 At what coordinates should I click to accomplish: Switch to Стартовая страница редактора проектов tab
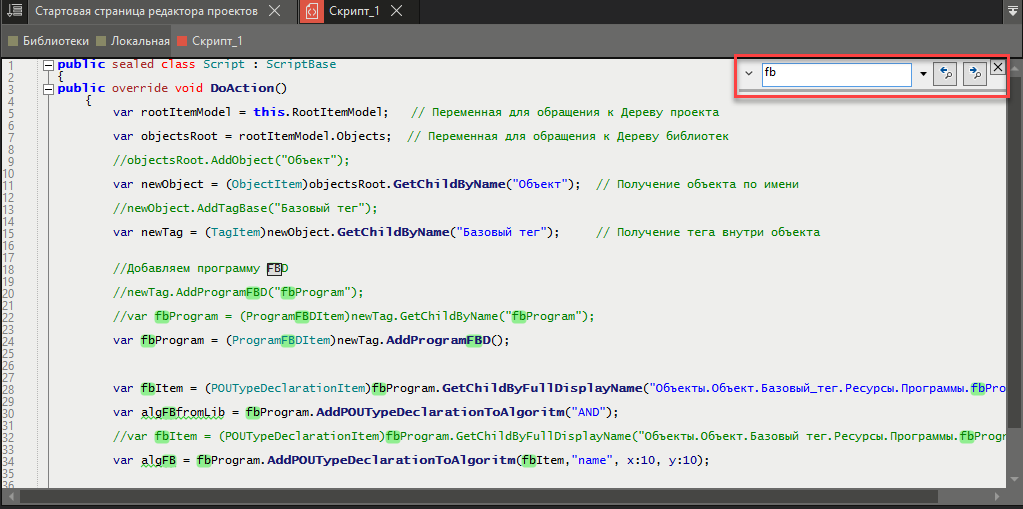[x=144, y=12]
